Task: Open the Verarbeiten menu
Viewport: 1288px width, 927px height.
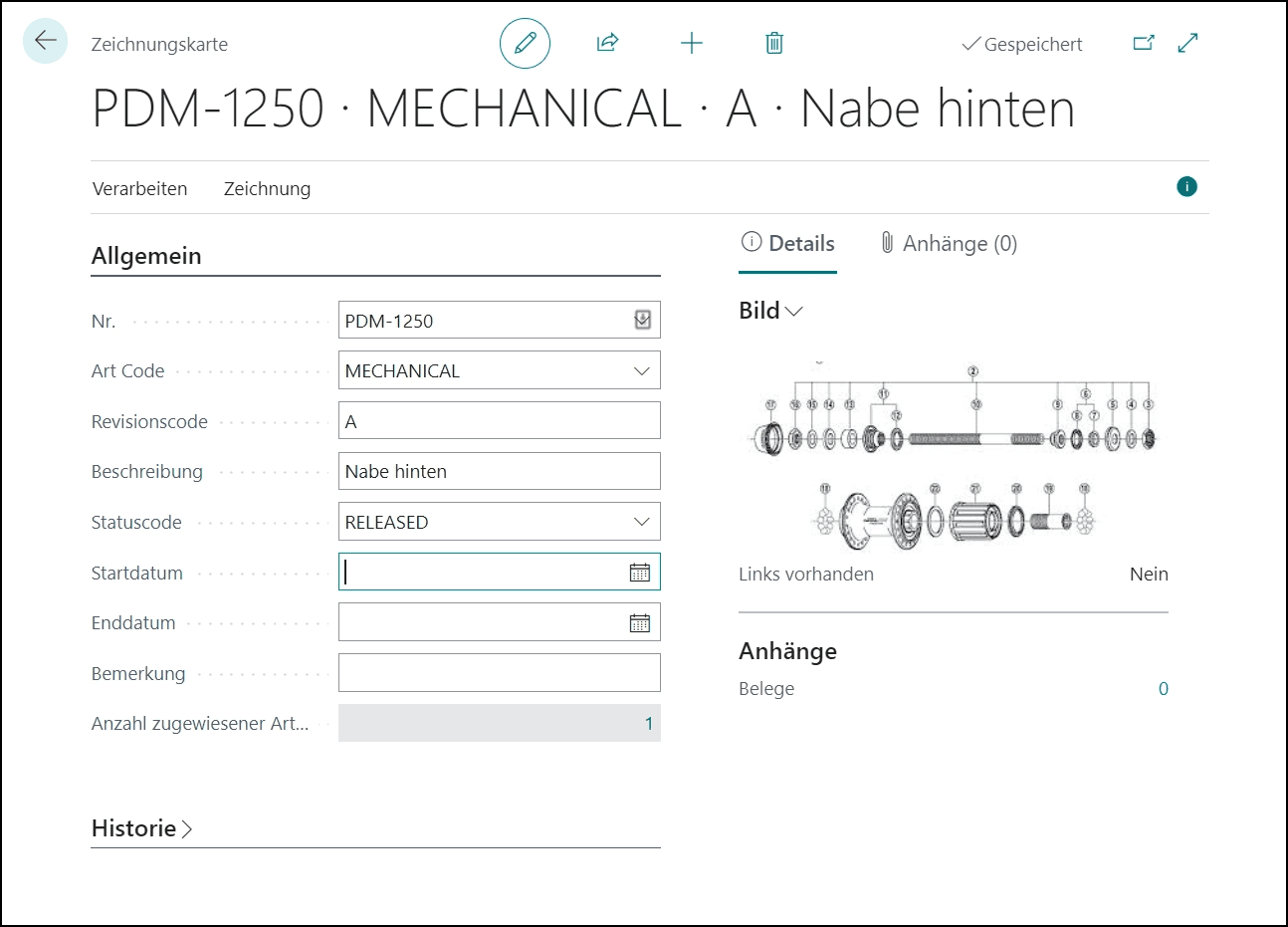Action: tap(139, 189)
